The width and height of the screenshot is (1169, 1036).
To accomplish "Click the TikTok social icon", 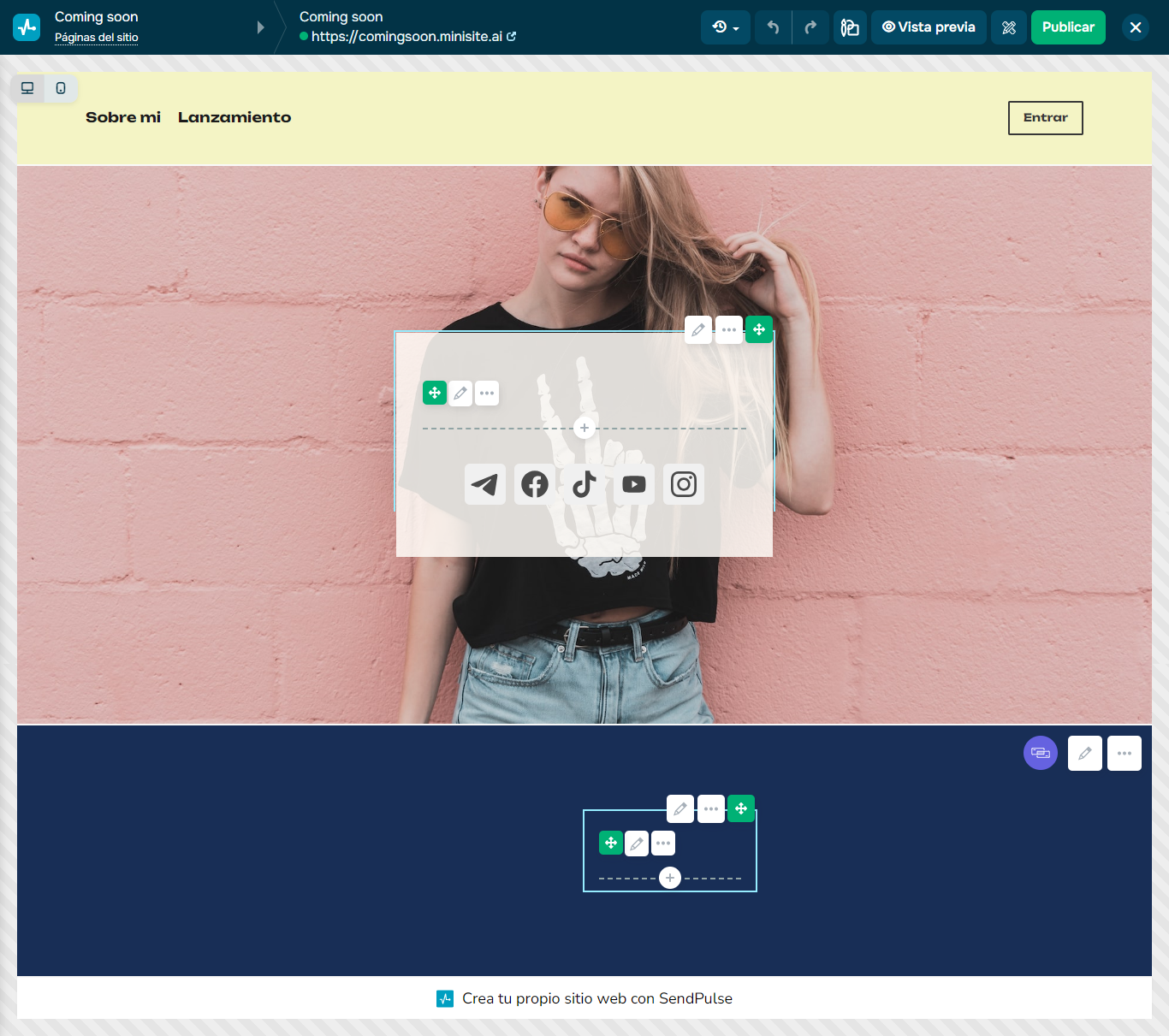I will point(584,484).
